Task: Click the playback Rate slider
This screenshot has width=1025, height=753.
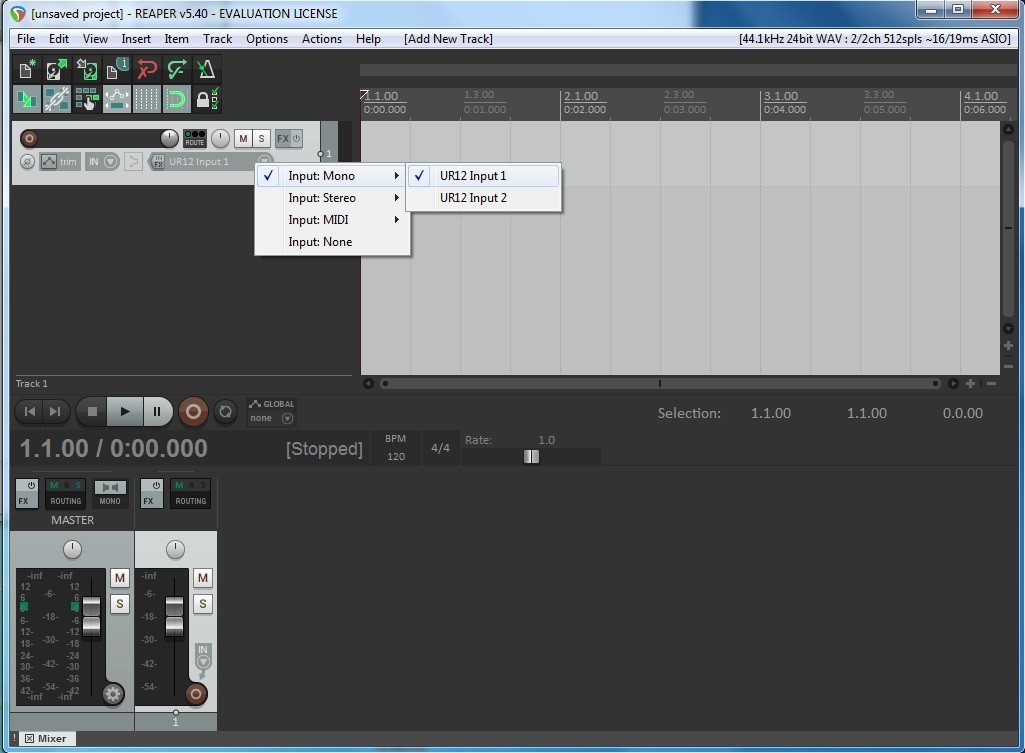Action: [x=531, y=456]
